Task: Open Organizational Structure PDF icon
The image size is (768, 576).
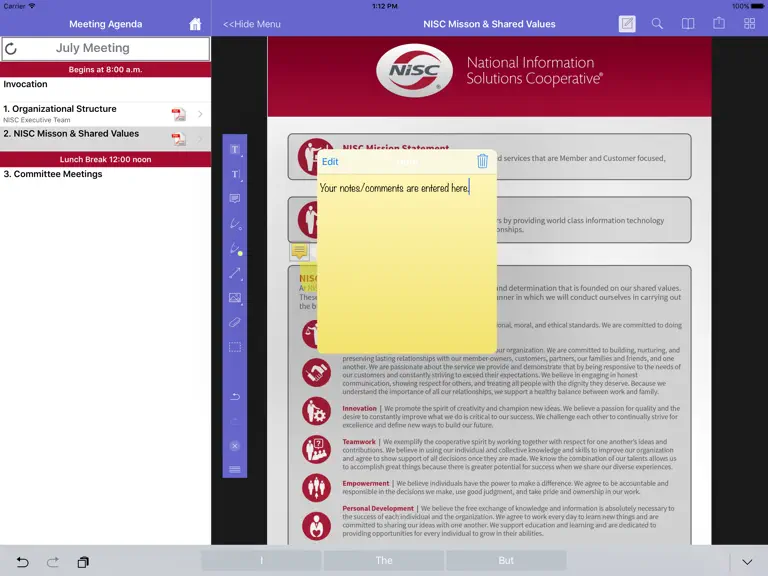Action: [x=179, y=114]
